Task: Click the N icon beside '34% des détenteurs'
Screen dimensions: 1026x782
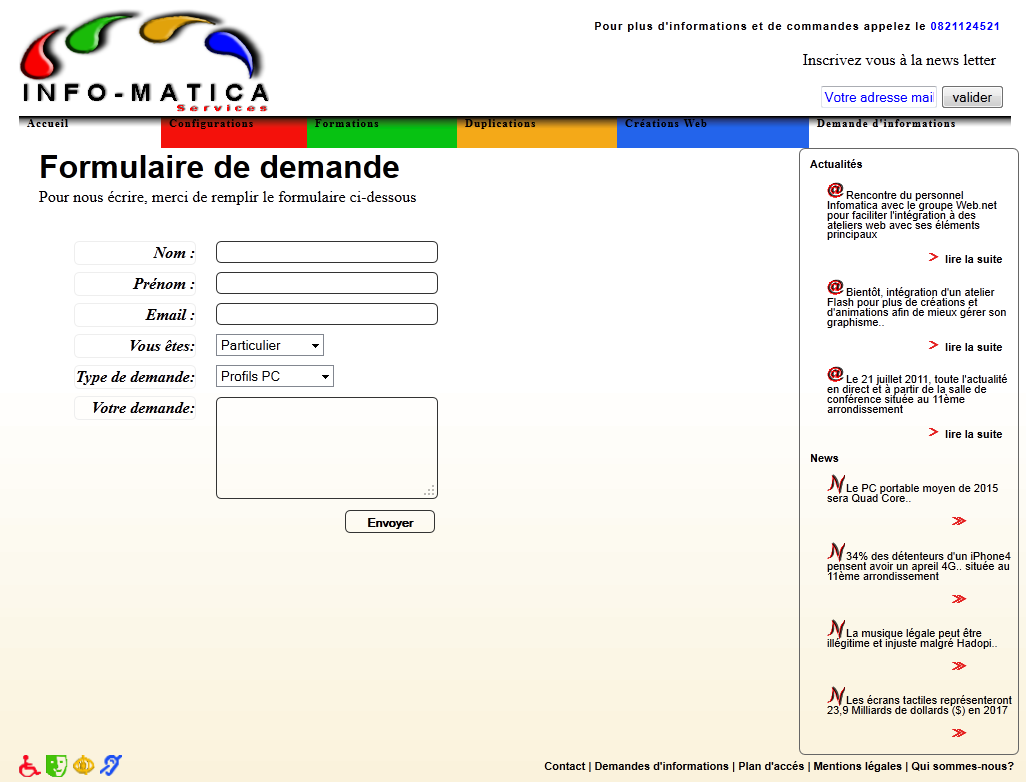Action: pos(836,552)
